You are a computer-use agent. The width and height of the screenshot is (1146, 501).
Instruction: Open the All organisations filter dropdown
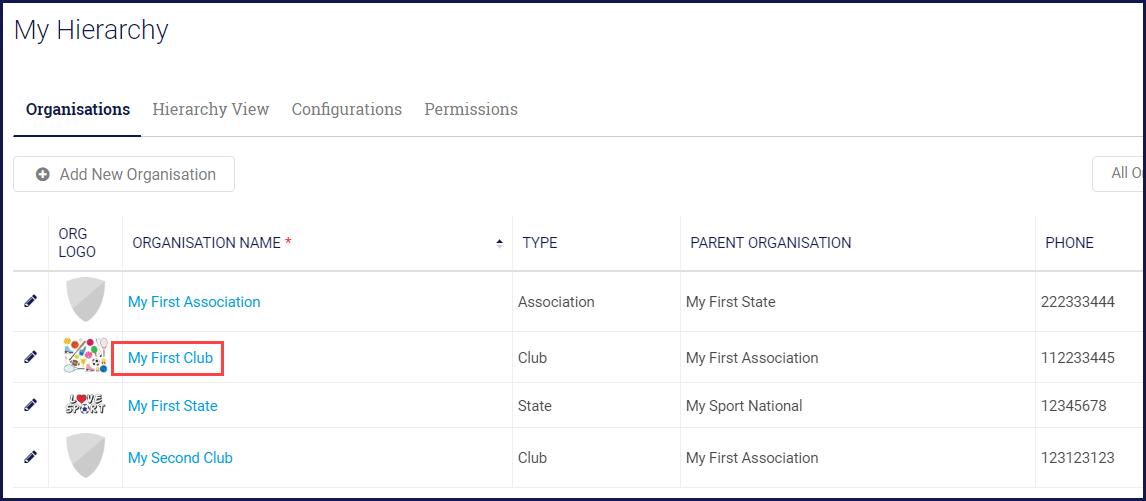(1120, 174)
